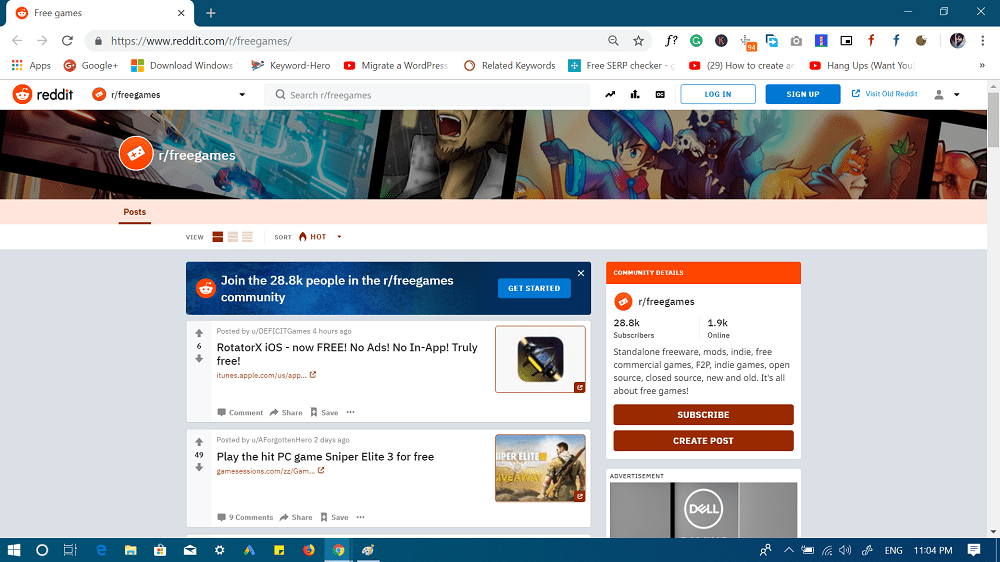Viewport: 1000px width, 562px height.
Task: Select the classic view layout icon
Action: pos(233,237)
